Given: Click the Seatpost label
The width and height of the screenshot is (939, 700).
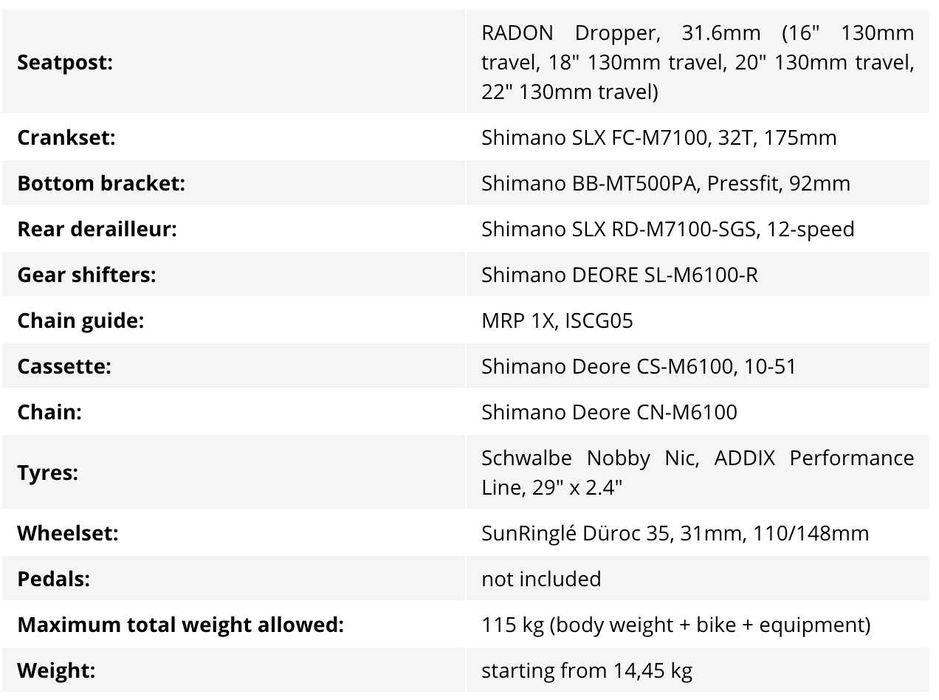Looking at the screenshot, I should point(65,62).
